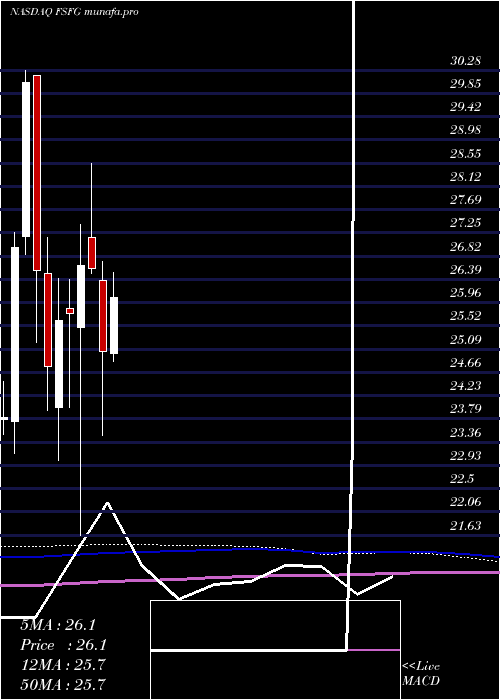The height and width of the screenshot is (700, 500).
Task: Click the <<Live MACD label
Action: (421, 673)
